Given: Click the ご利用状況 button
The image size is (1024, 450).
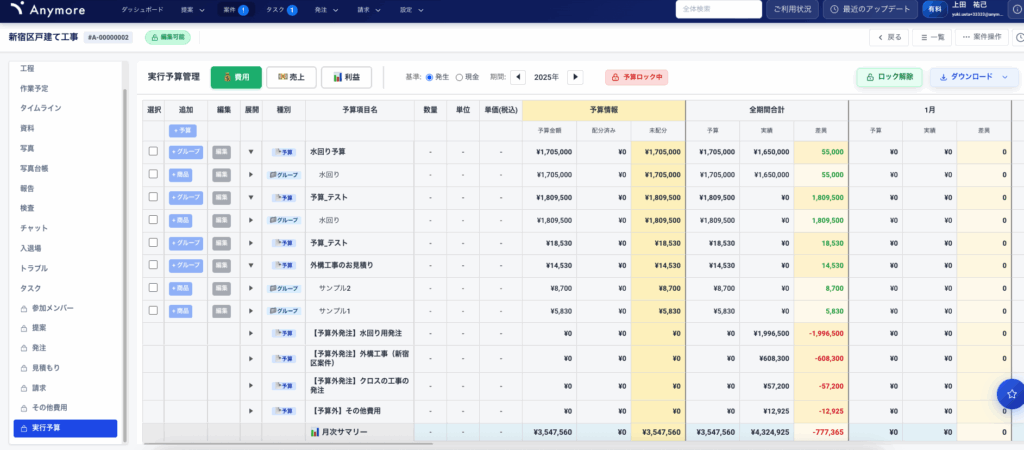Looking at the screenshot, I should coord(792,9).
